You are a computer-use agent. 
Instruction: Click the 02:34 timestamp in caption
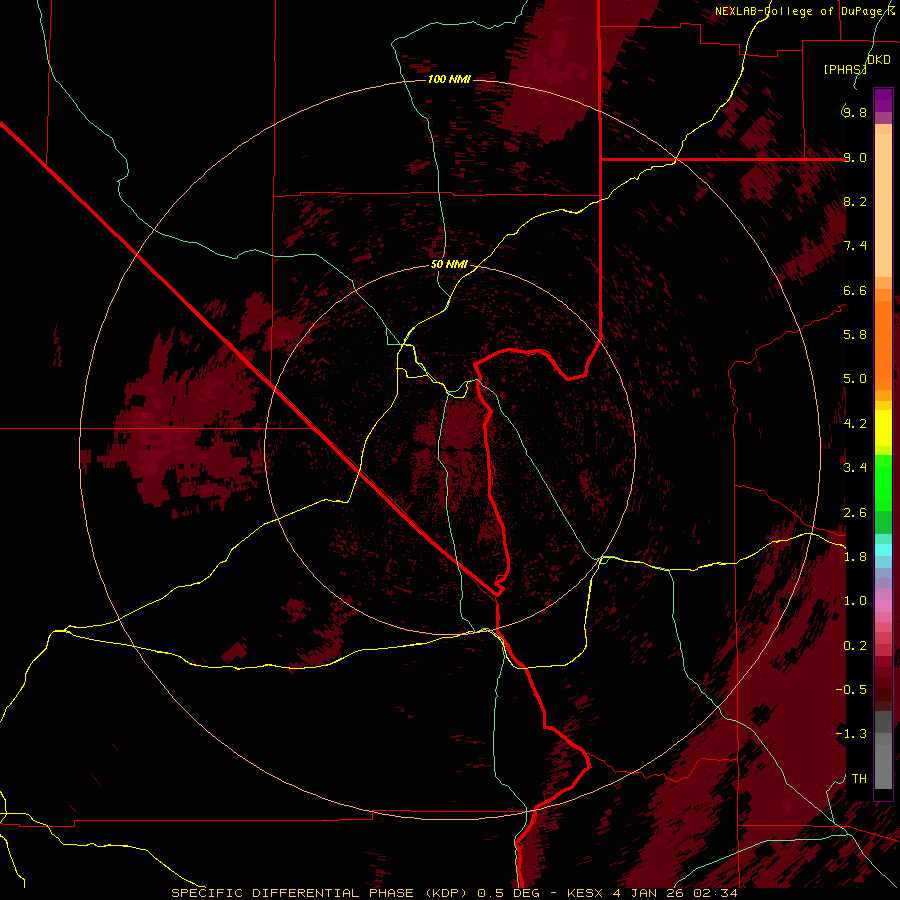tap(713, 893)
